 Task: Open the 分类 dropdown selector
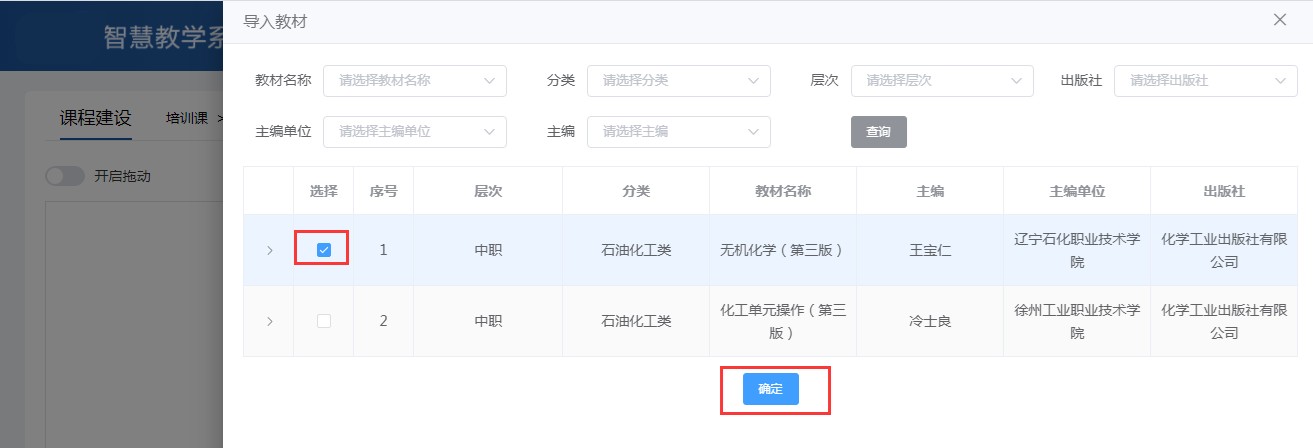click(x=678, y=81)
